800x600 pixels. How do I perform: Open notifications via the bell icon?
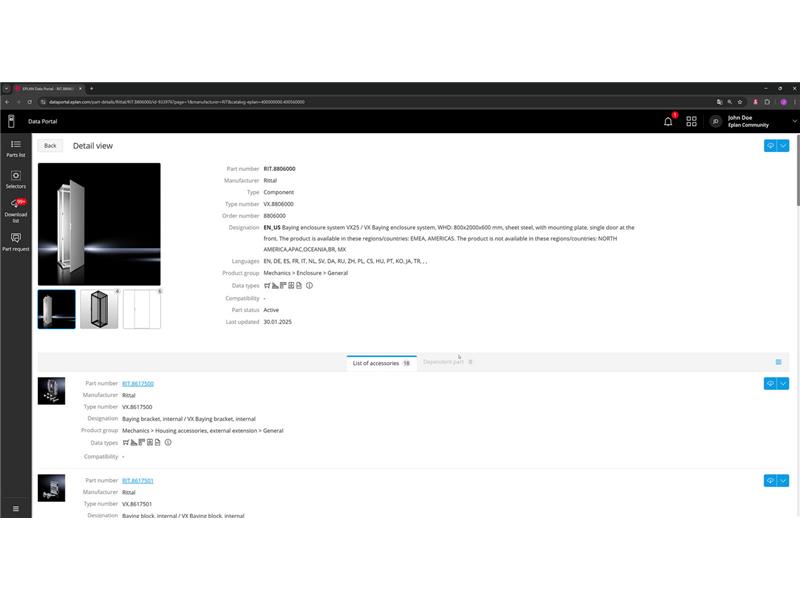coord(668,121)
